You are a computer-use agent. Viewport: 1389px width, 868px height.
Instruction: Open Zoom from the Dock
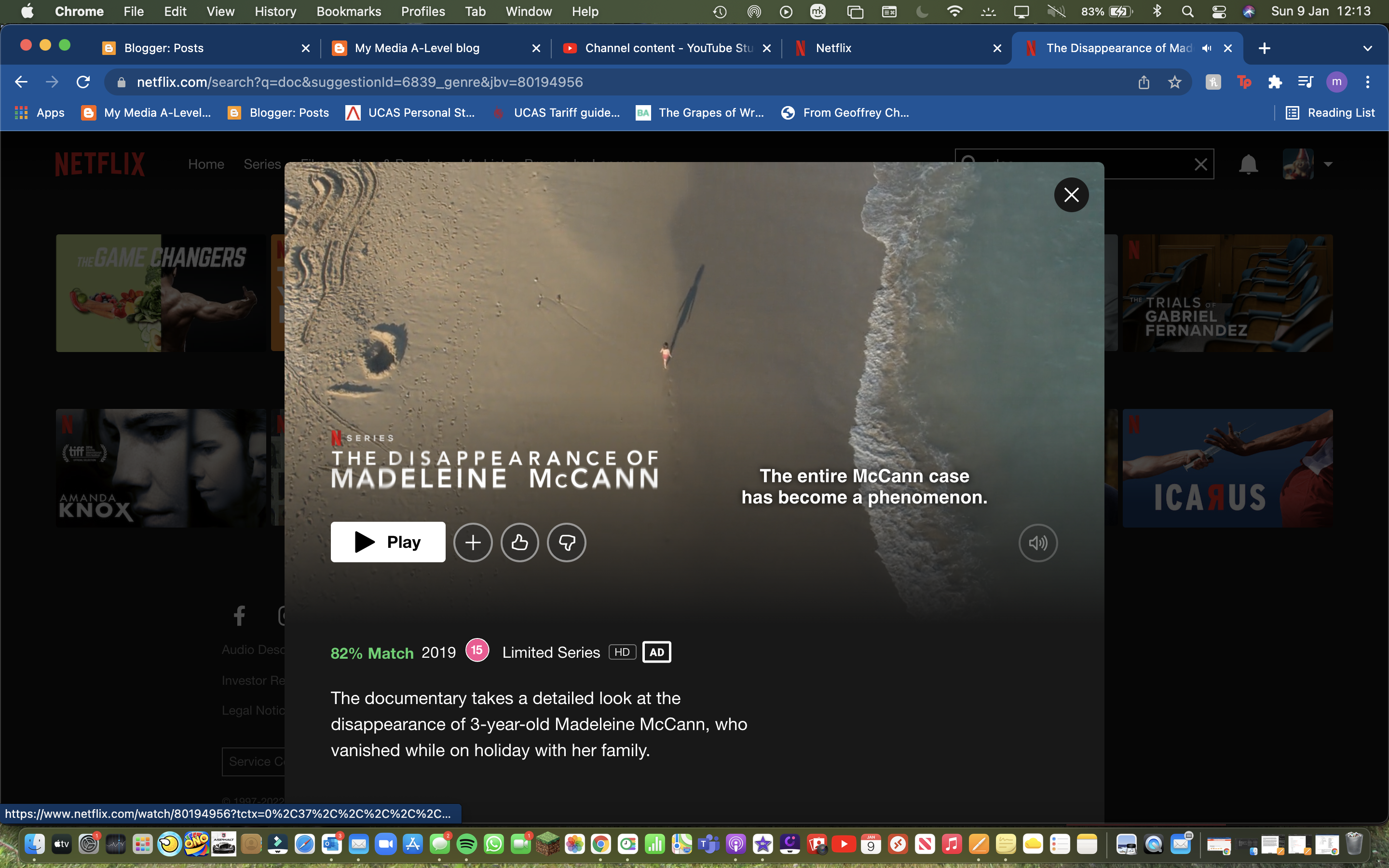click(386, 844)
